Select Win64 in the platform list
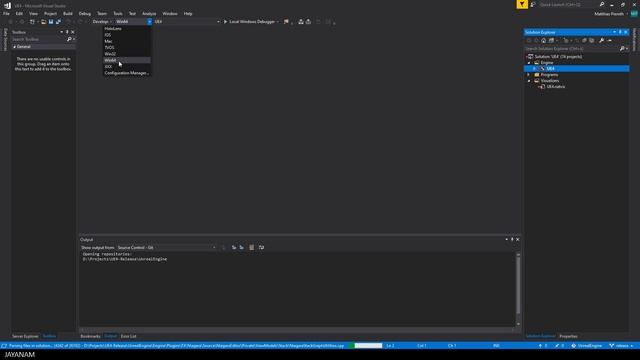 (x=127, y=60)
